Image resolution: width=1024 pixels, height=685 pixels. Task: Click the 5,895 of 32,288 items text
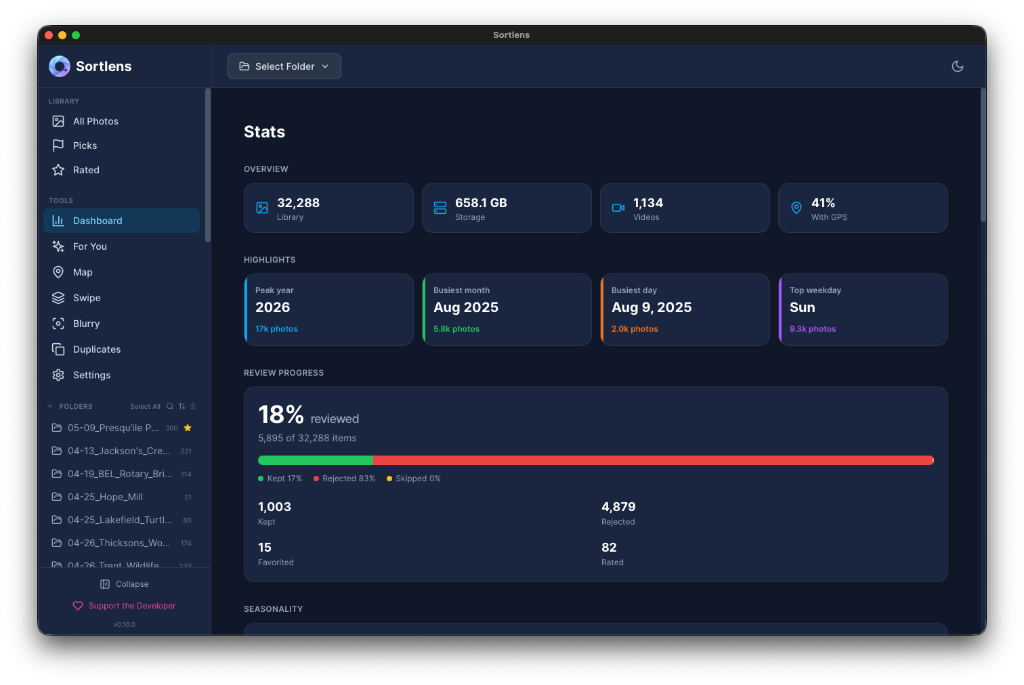coord(307,438)
